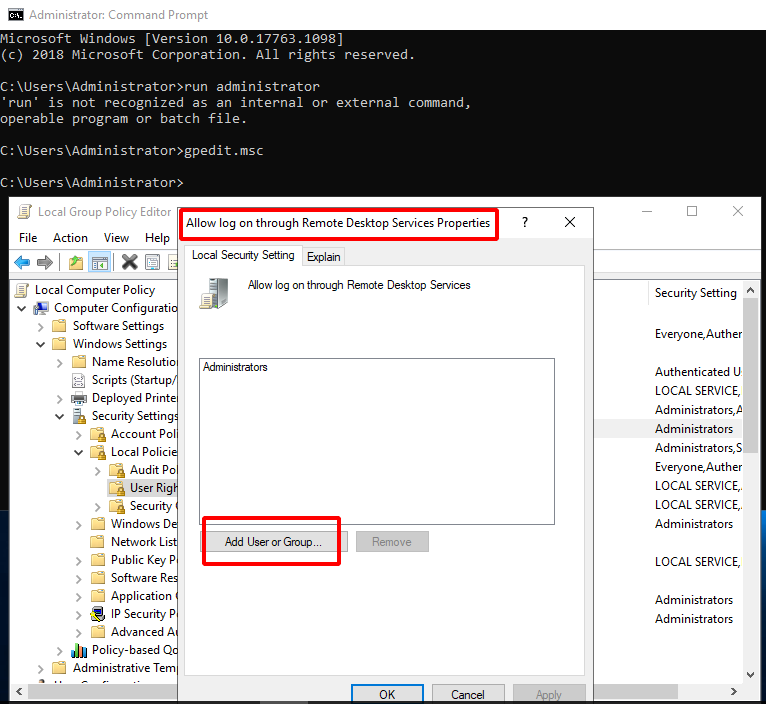Image resolution: width=766 pixels, height=704 pixels.
Task: Click the Command Prompt title bar icon
Action: pos(16,15)
